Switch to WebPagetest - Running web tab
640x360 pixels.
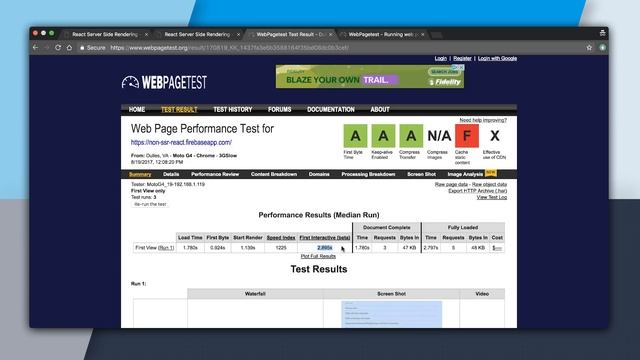coord(381,35)
